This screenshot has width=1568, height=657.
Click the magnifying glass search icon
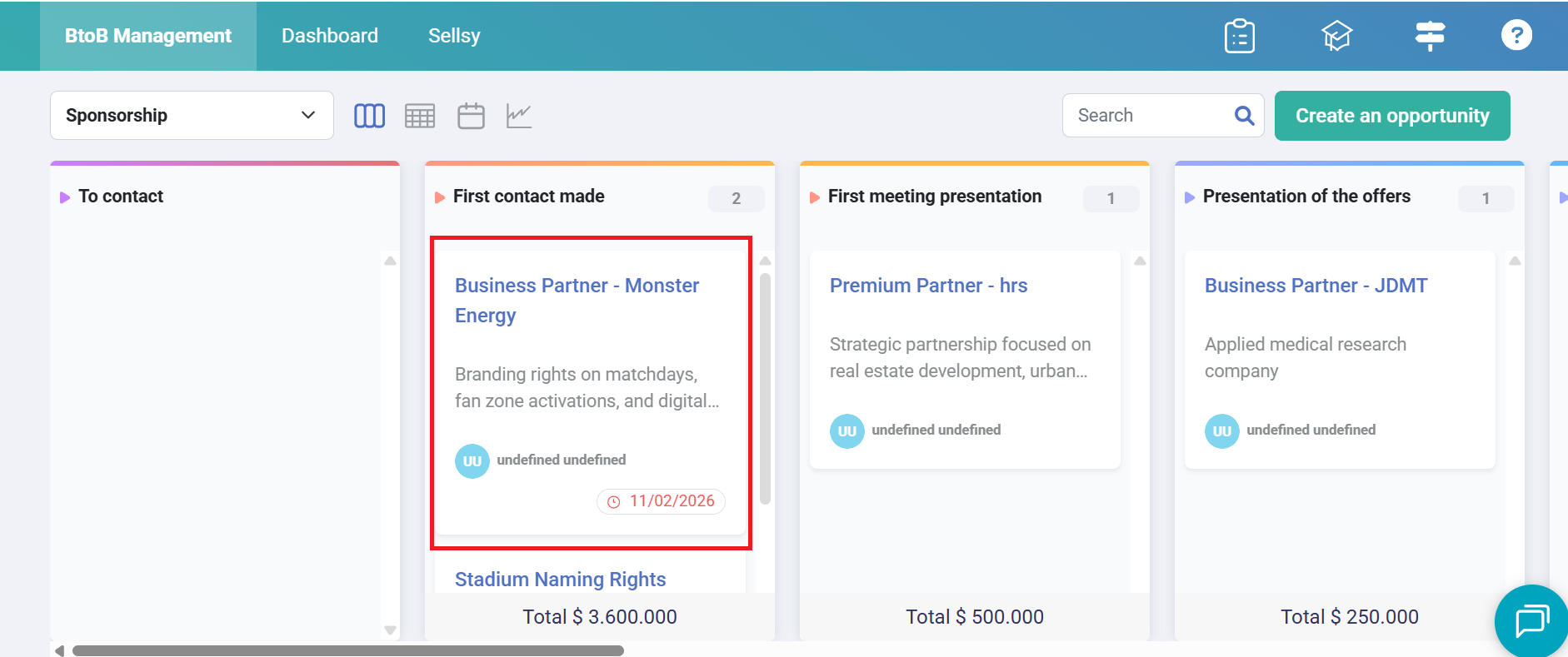pyautogui.click(x=1244, y=116)
